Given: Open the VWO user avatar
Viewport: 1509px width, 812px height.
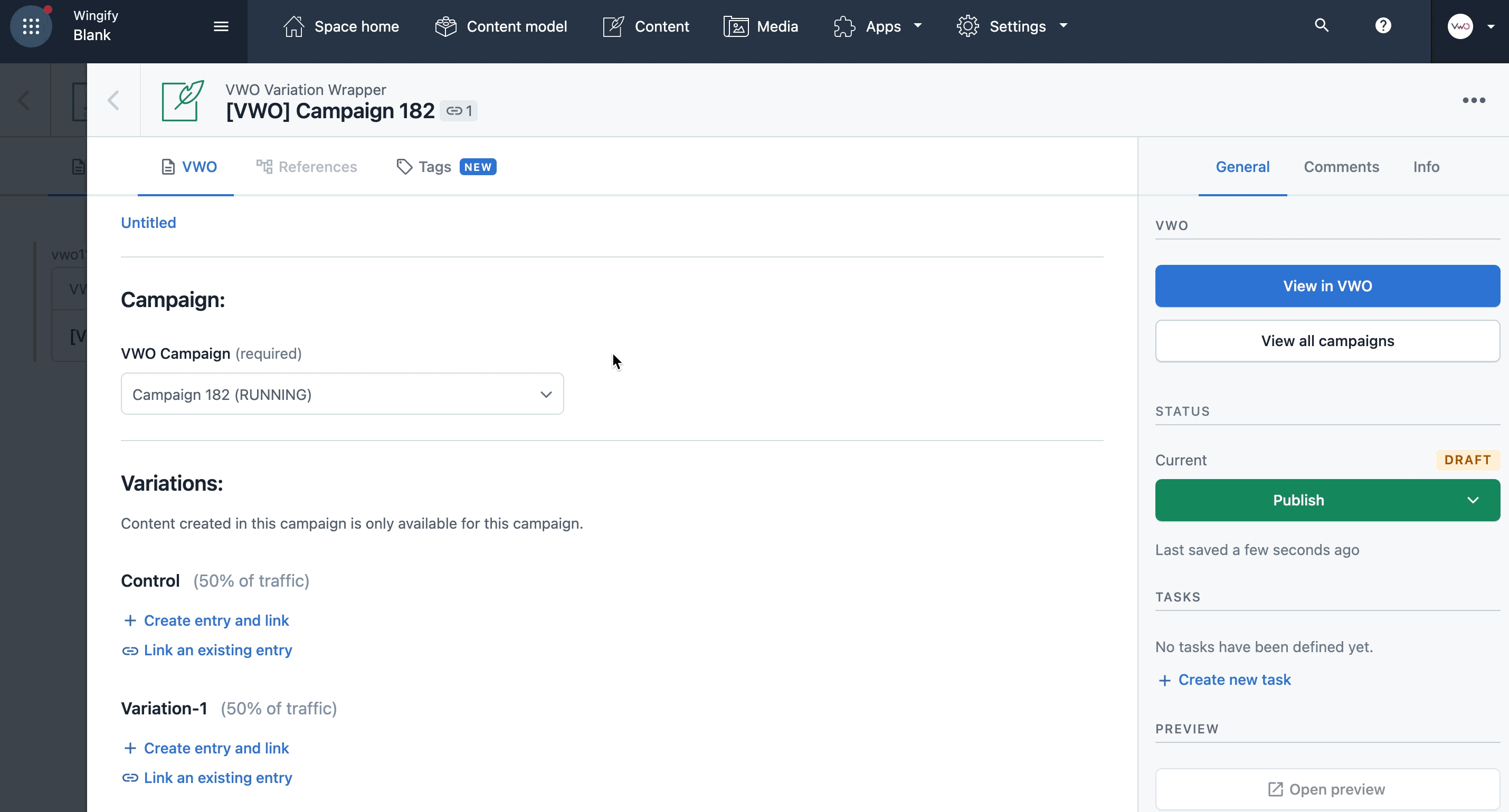Looking at the screenshot, I should tap(1460, 26).
